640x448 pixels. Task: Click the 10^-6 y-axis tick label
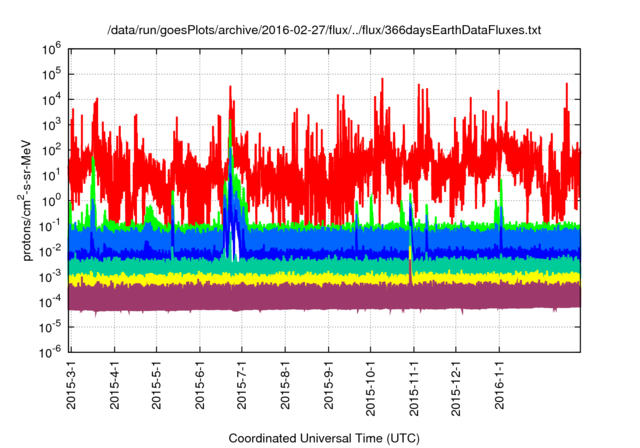50,352
